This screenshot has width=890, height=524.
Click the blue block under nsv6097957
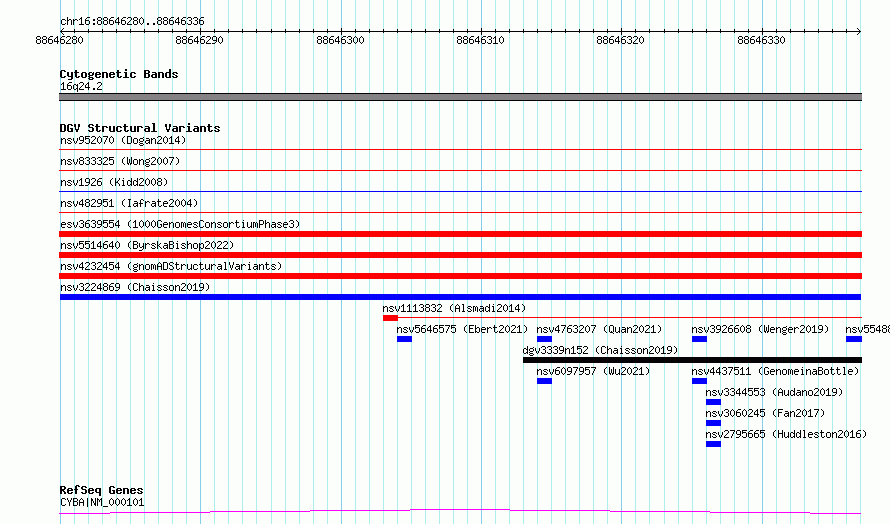pos(544,381)
